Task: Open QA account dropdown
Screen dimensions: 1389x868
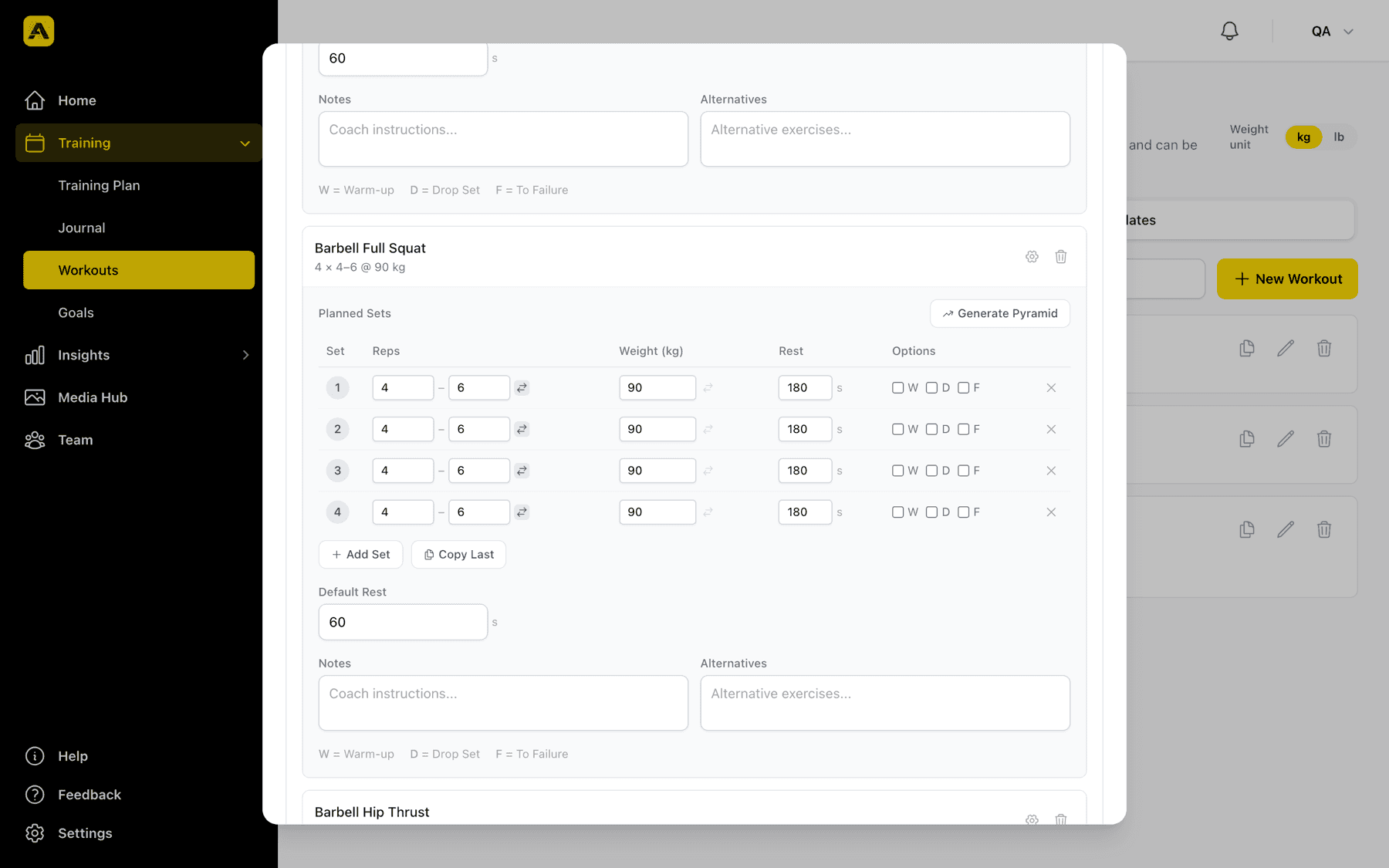Action: pyautogui.click(x=1332, y=32)
